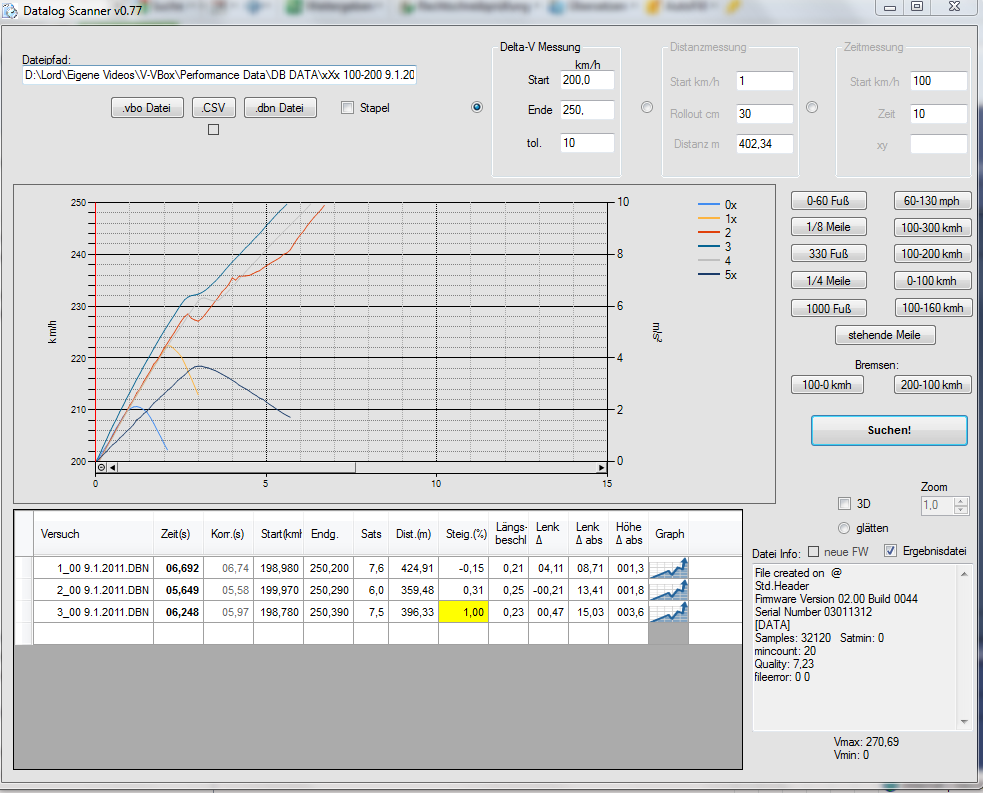Click chart scrollbar right arrow
Screen dimensions: 983x793
click(x=602, y=467)
